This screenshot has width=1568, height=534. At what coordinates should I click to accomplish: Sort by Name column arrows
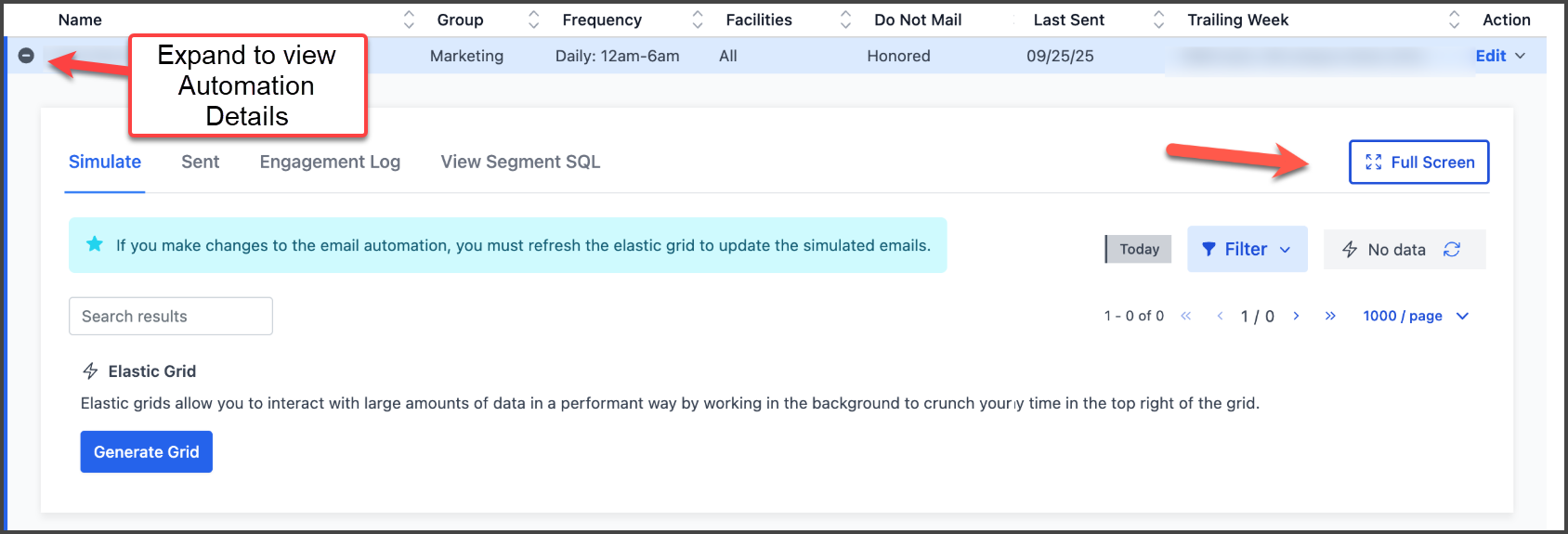409,20
